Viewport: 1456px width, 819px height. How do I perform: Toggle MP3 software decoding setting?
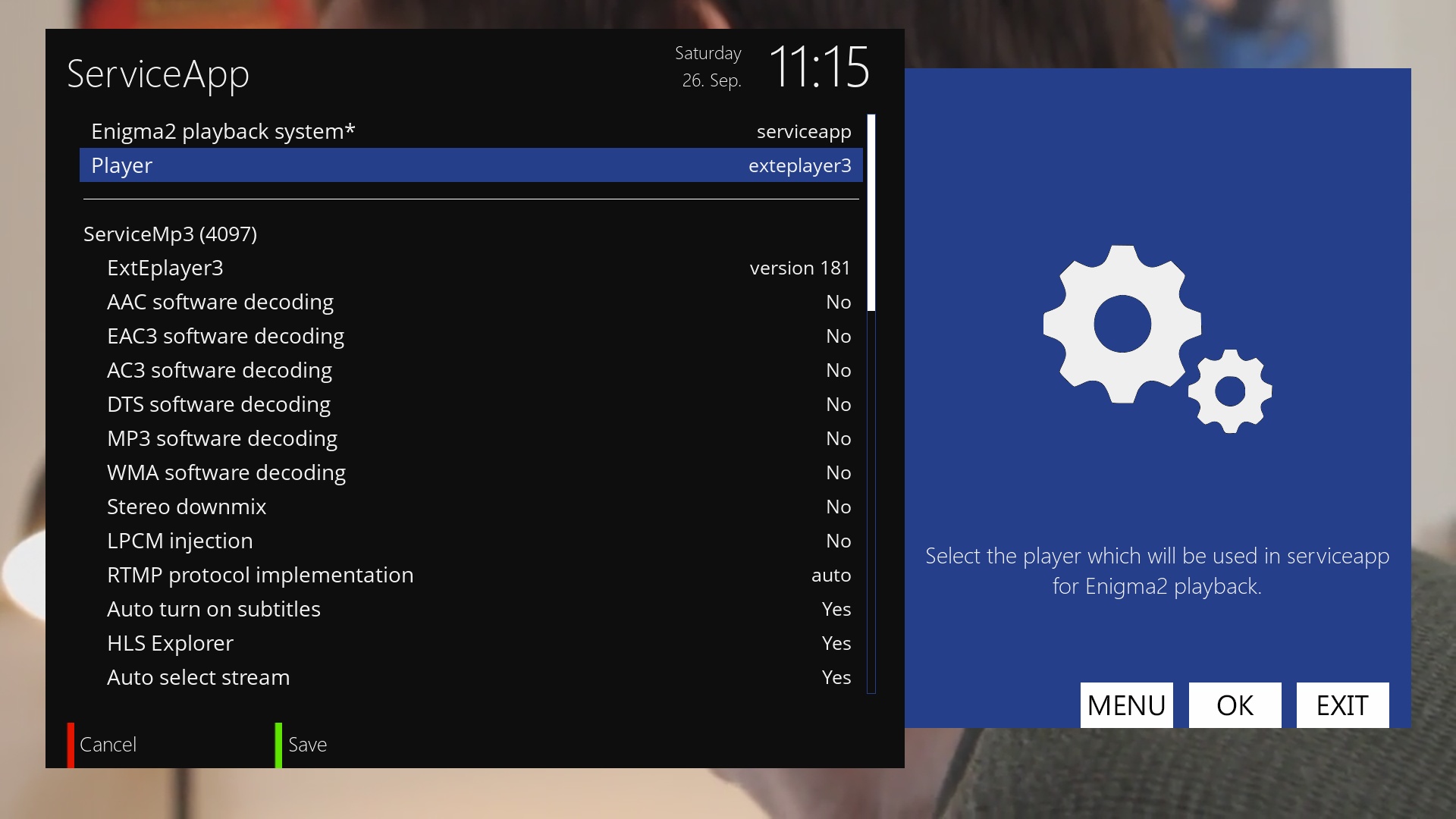[x=471, y=438]
